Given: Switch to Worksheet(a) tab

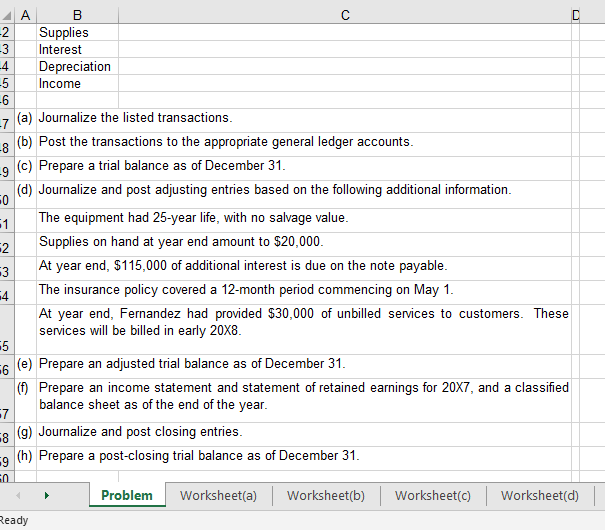Looking at the screenshot, I should coord(218,495).
